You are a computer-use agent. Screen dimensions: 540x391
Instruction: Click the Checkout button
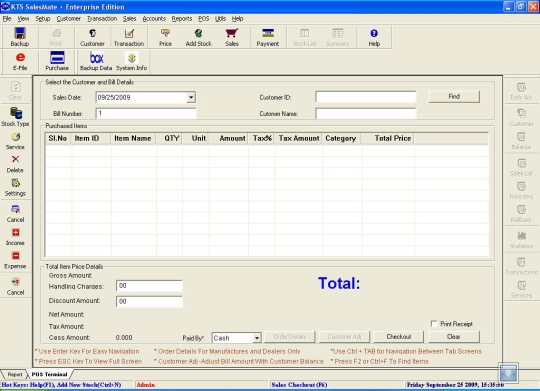tap(398, 337)
